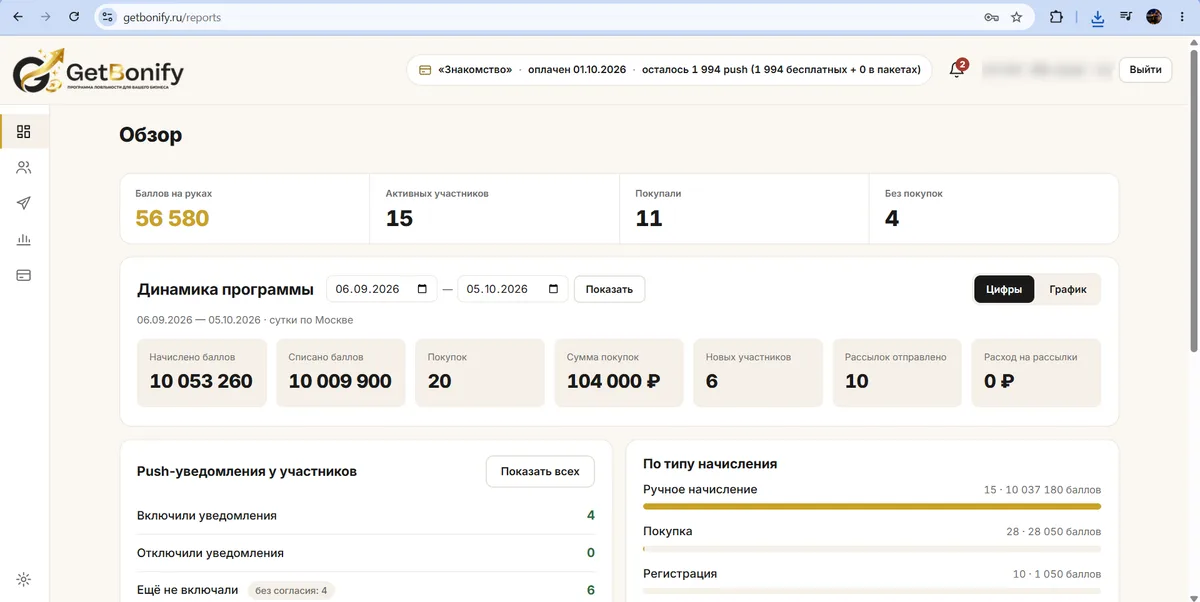Switch to the Цифры view
Image resolution: width=1200 pixels, height=602 pixels.
tap(1004, 290)
